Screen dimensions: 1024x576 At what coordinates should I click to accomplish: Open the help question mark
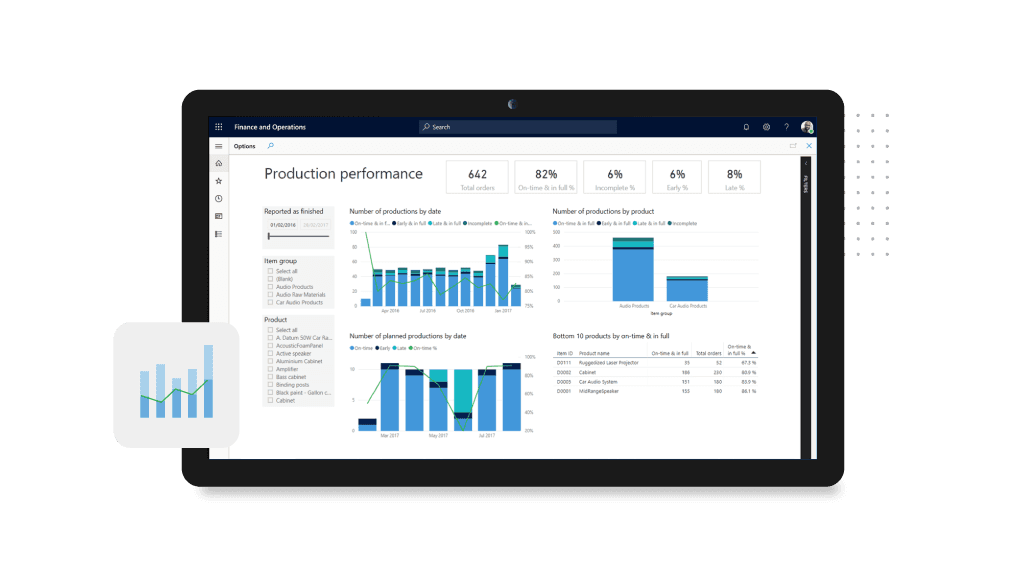pos(786,127)
